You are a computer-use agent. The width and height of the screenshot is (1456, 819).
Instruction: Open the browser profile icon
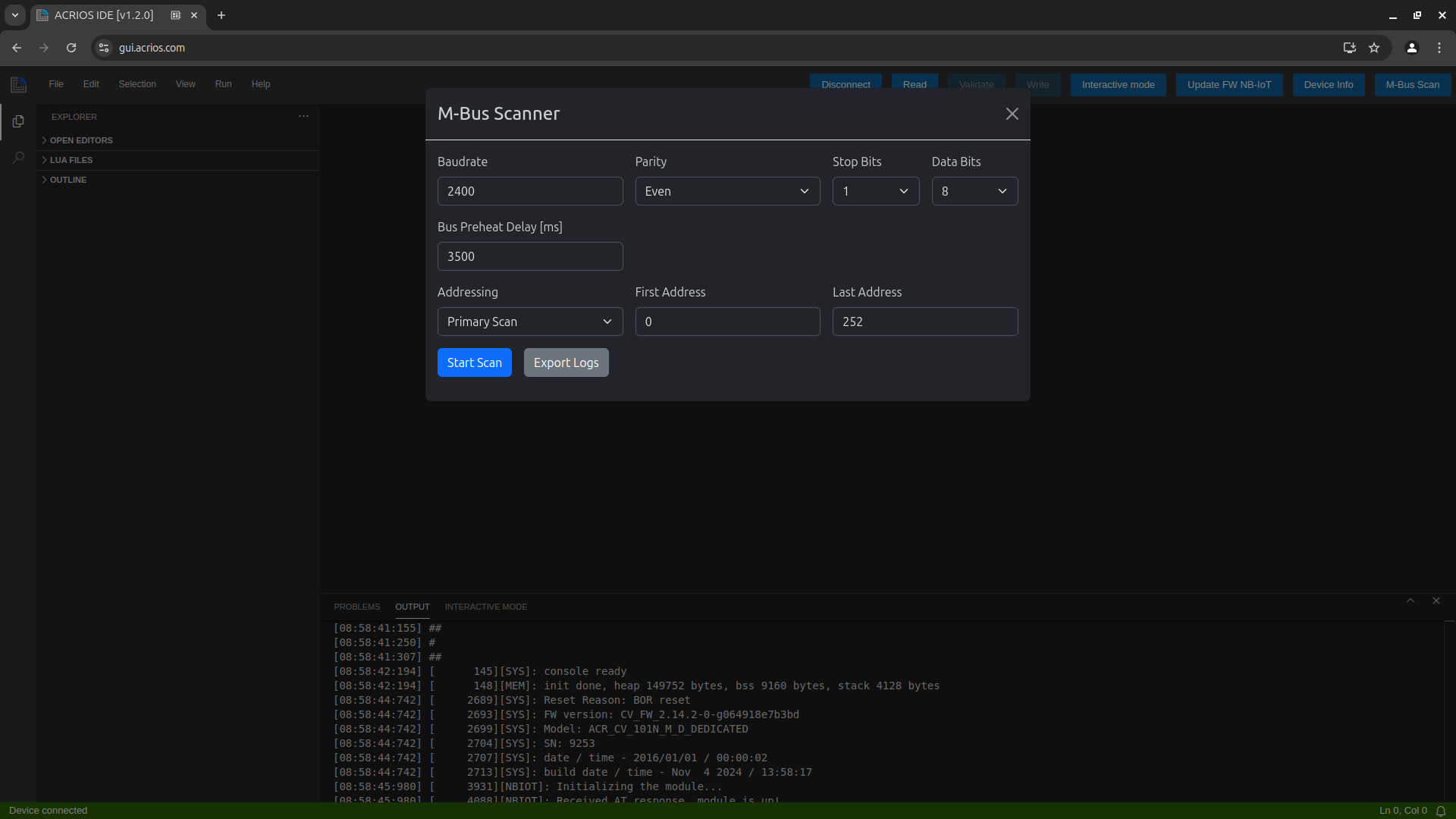(1411, 47)
